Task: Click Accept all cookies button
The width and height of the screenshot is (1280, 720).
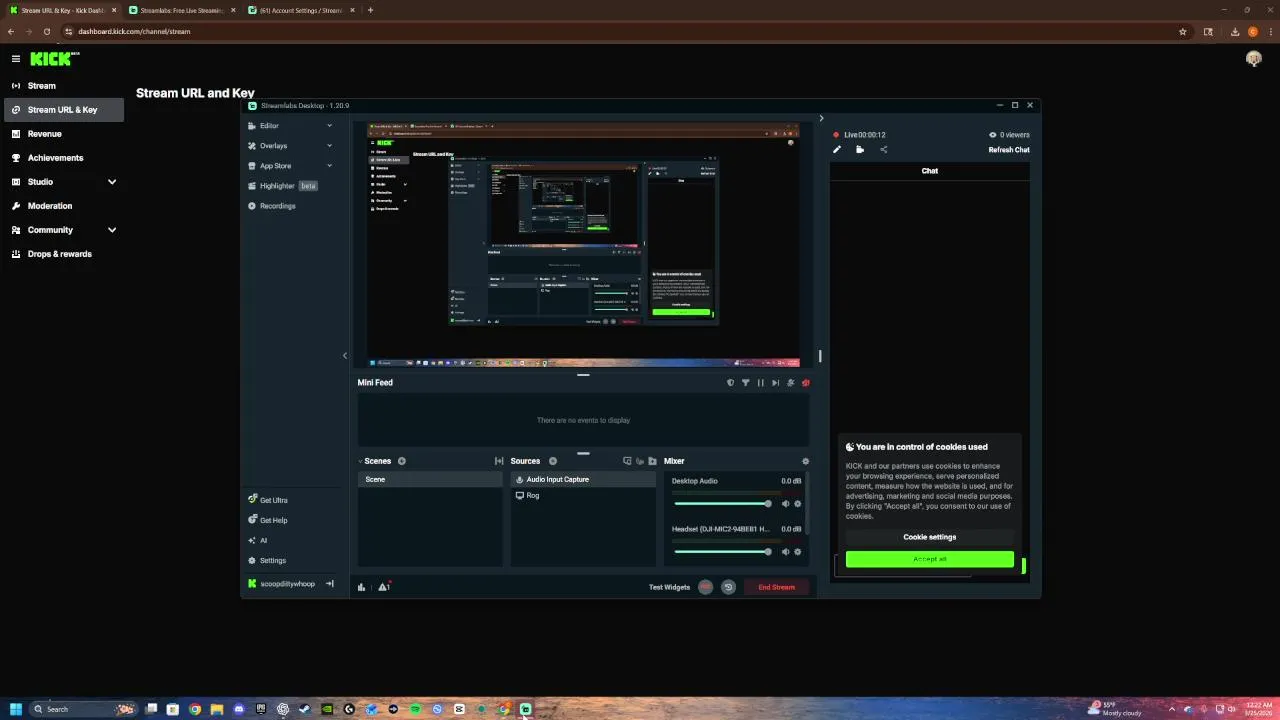Action: click(930, 559)
